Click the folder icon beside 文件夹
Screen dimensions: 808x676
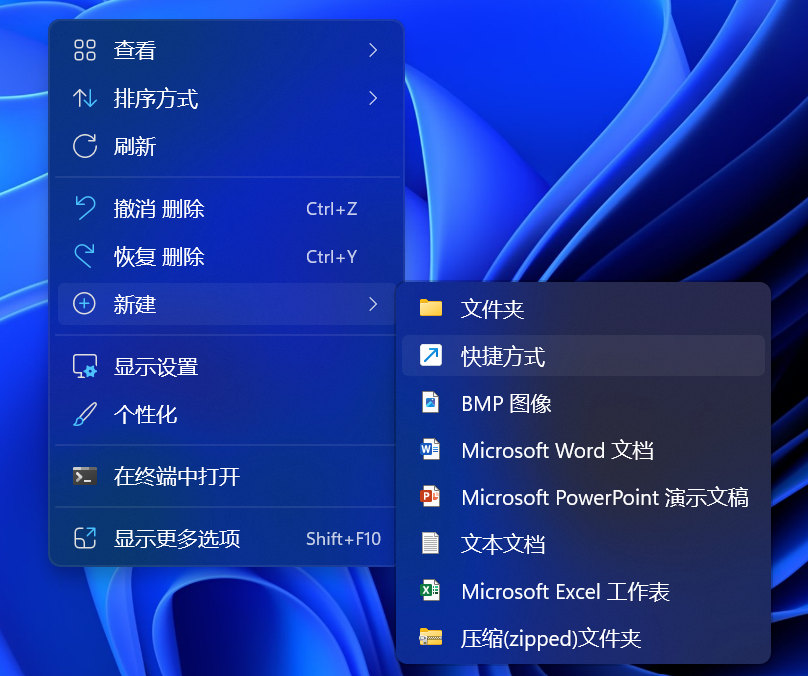(431, 308)
